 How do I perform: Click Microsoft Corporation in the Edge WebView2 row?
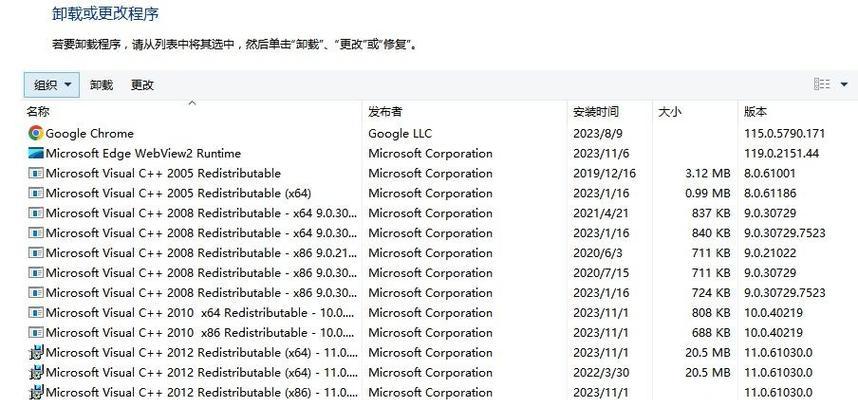430,153
